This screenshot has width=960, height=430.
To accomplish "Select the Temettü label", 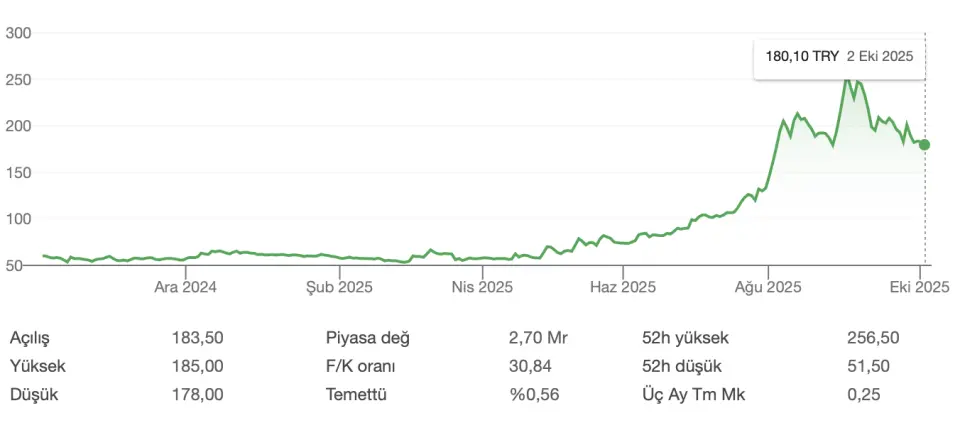I will [356, 394].
